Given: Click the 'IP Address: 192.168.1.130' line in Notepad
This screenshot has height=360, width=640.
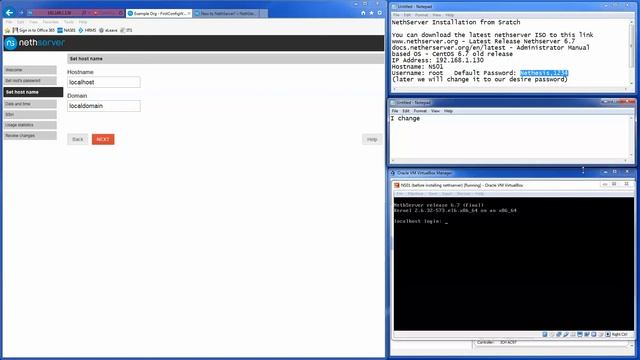Looking at the screenshot, I should pos(438,60).
